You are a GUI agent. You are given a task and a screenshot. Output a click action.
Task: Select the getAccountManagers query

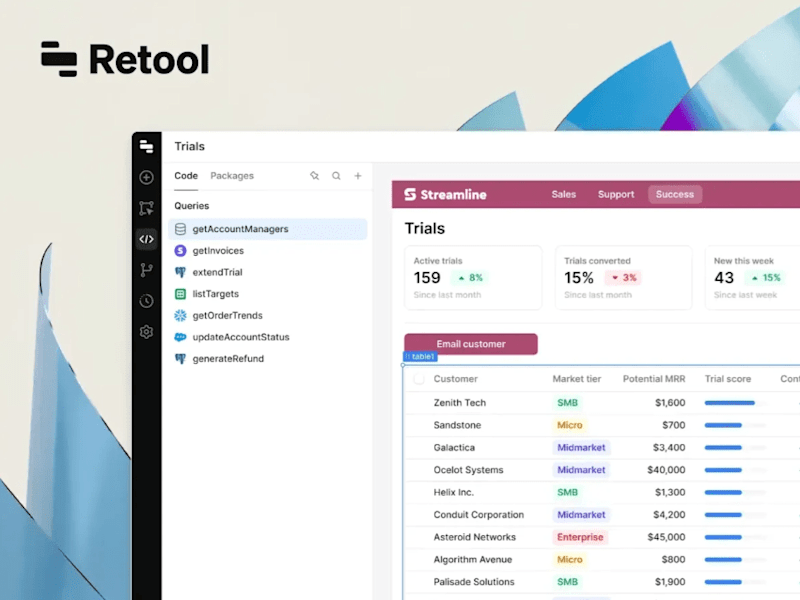(267, 229)
